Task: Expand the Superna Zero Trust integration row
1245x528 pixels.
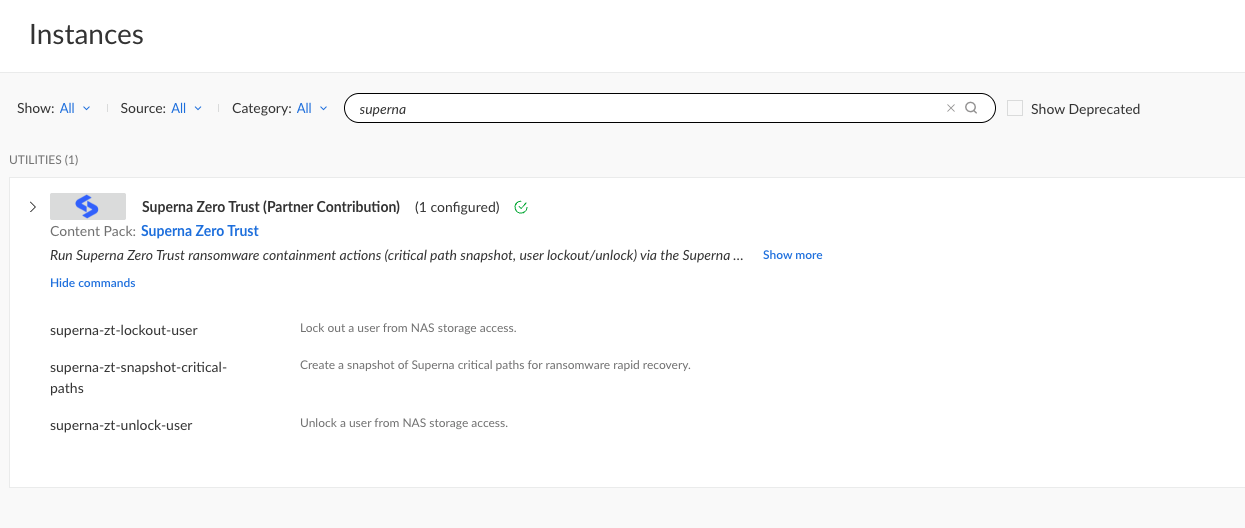Action: pyautogui.click(x=32, y=207)
